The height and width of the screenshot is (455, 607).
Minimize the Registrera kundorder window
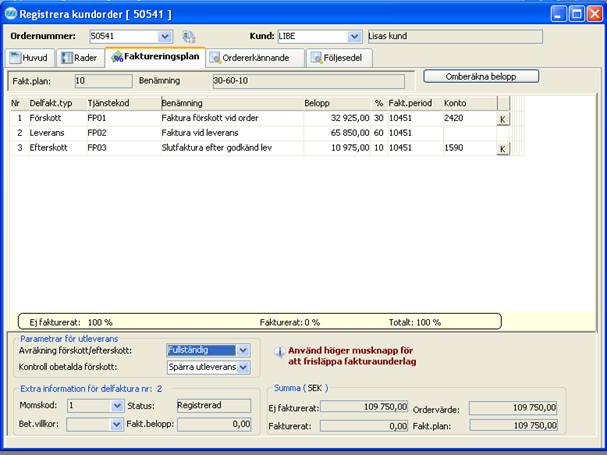click(558, 14)
